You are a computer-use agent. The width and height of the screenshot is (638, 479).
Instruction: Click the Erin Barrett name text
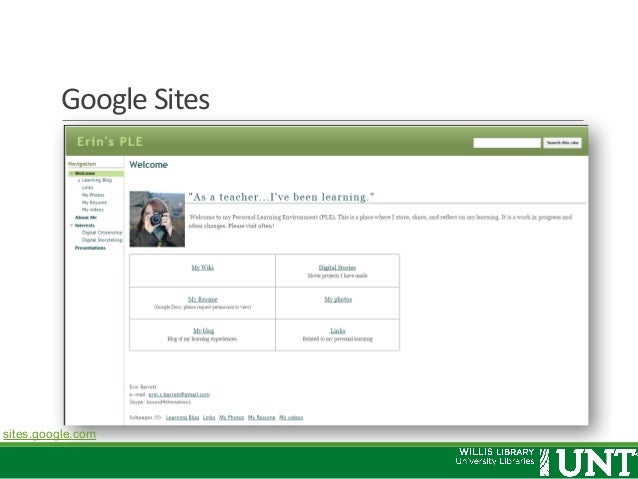click(x=143, y=387)
